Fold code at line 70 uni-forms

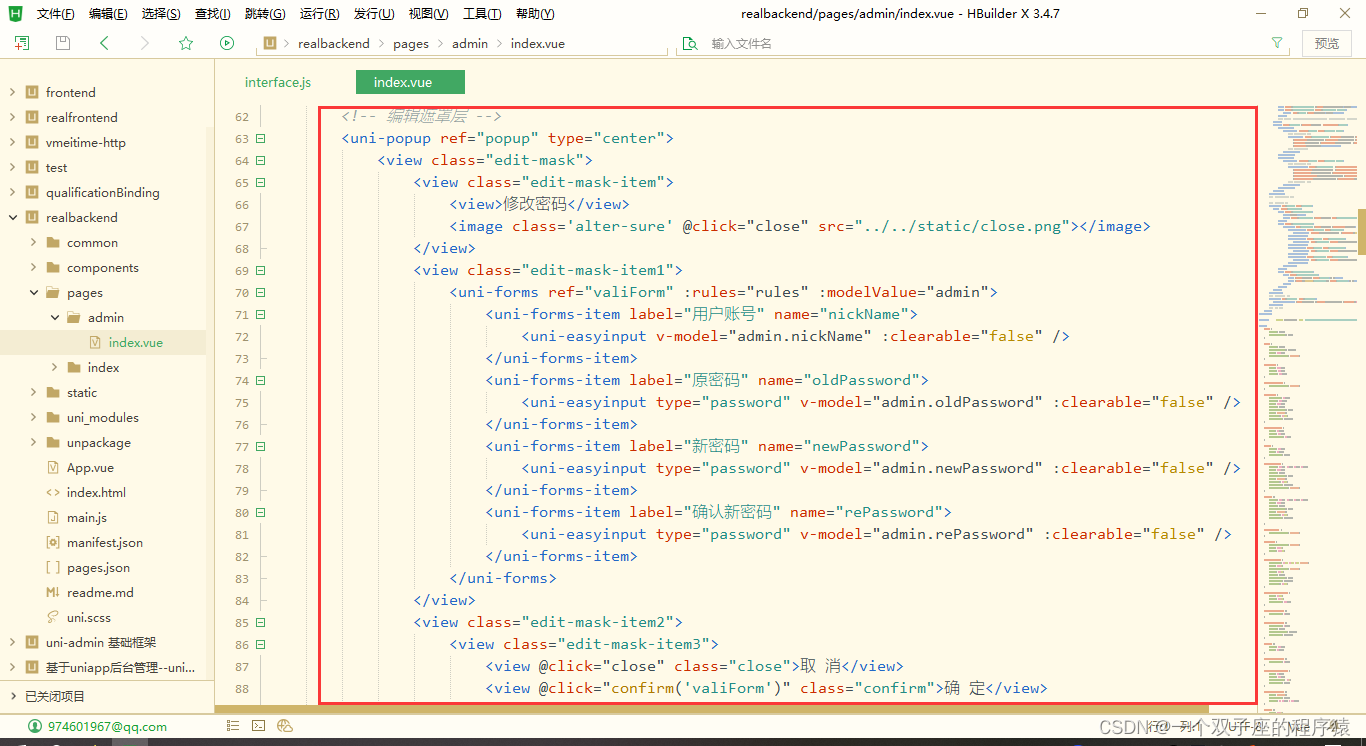(x=260, y=292)
